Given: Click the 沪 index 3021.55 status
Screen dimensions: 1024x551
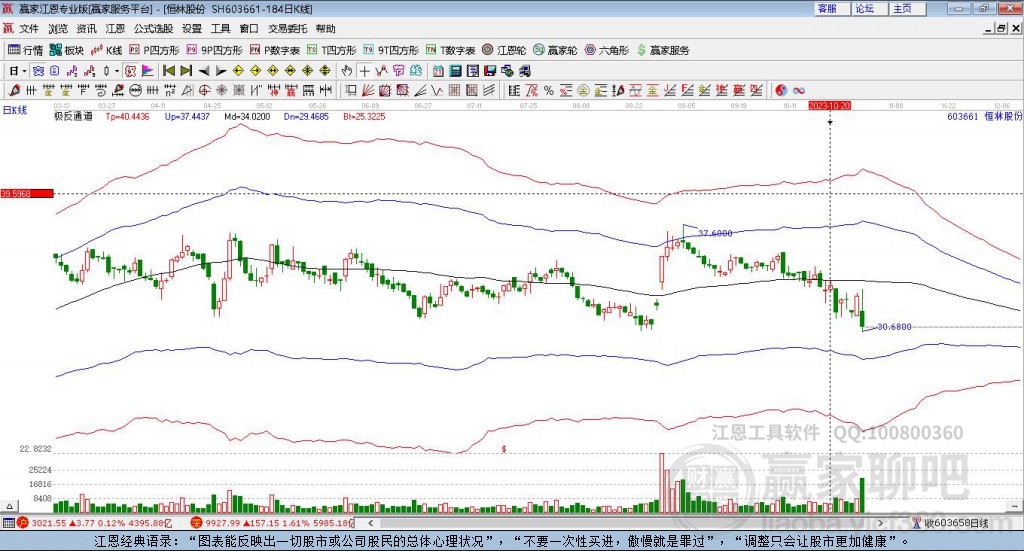Looking at the screenshot, I should pyautogui.click(x=94, y=523).
